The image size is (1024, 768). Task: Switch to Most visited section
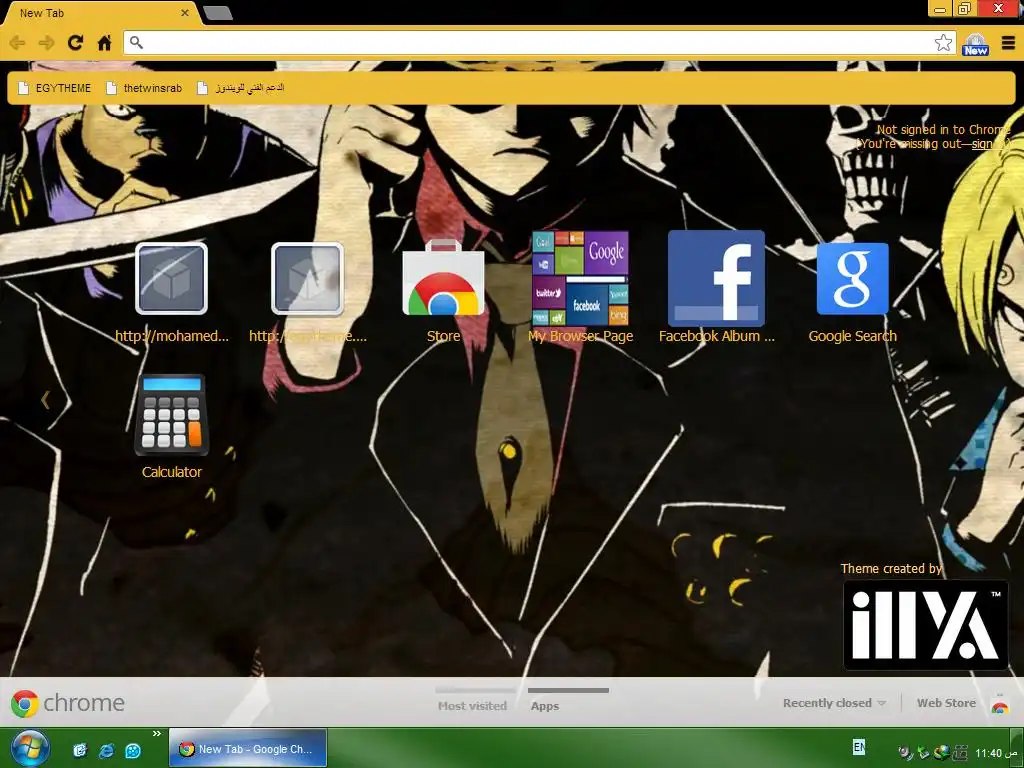473,705
